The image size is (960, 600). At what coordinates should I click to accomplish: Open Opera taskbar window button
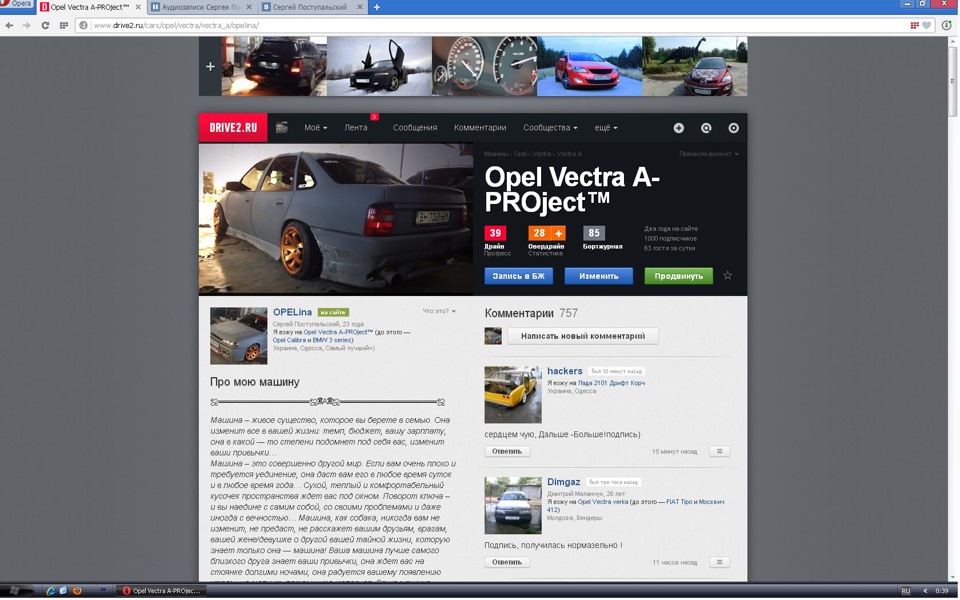click(161, 591)
